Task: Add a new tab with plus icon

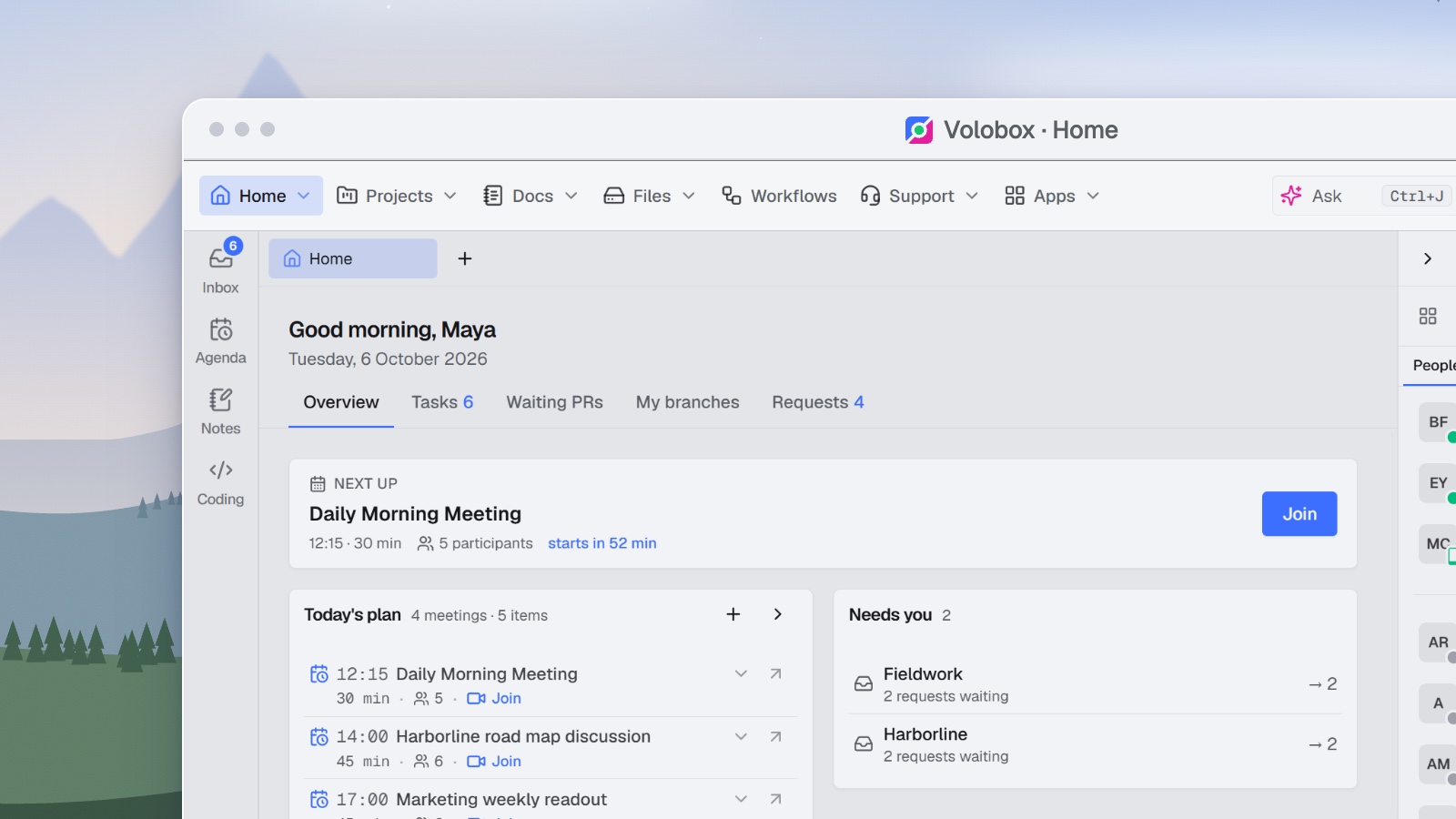Action: tap(465, 258)
